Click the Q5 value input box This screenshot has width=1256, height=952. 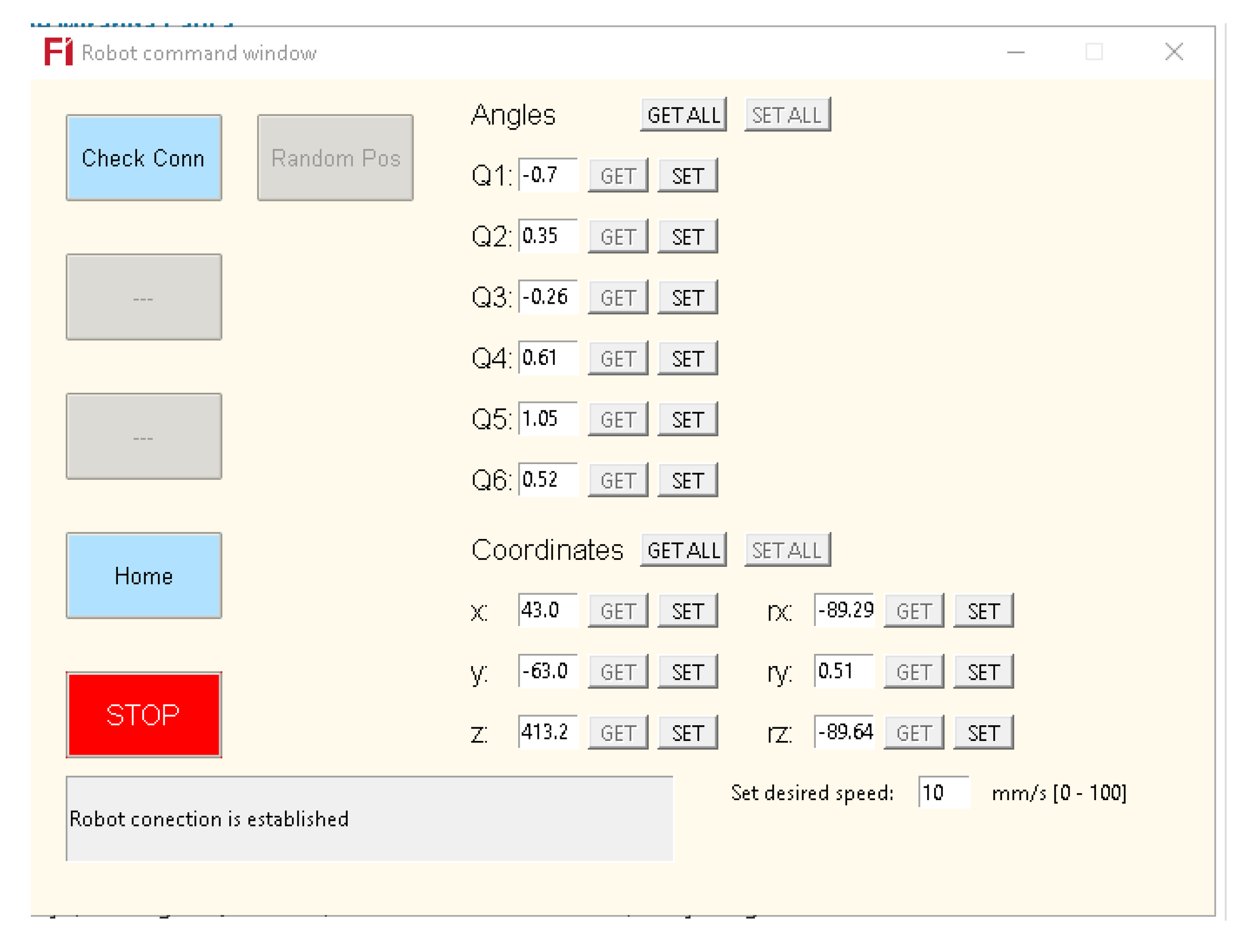point(548,419)
